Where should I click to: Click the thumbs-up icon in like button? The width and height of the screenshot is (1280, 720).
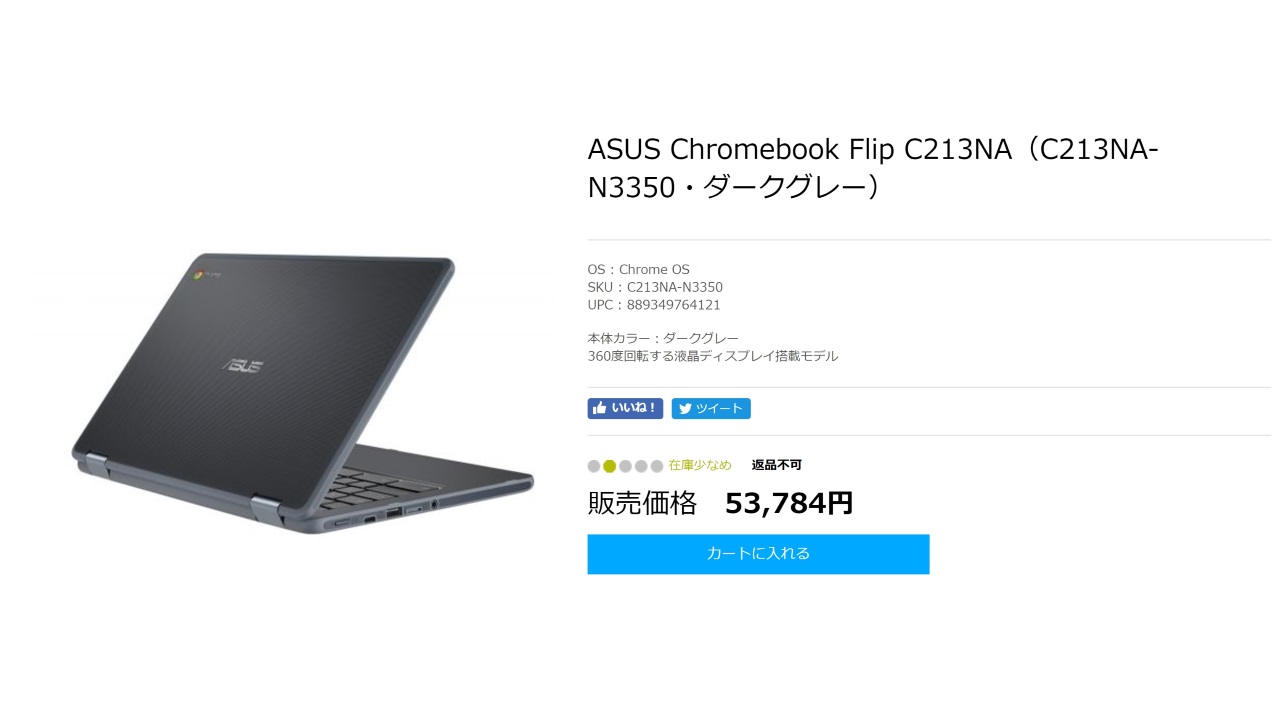point(599,408)
